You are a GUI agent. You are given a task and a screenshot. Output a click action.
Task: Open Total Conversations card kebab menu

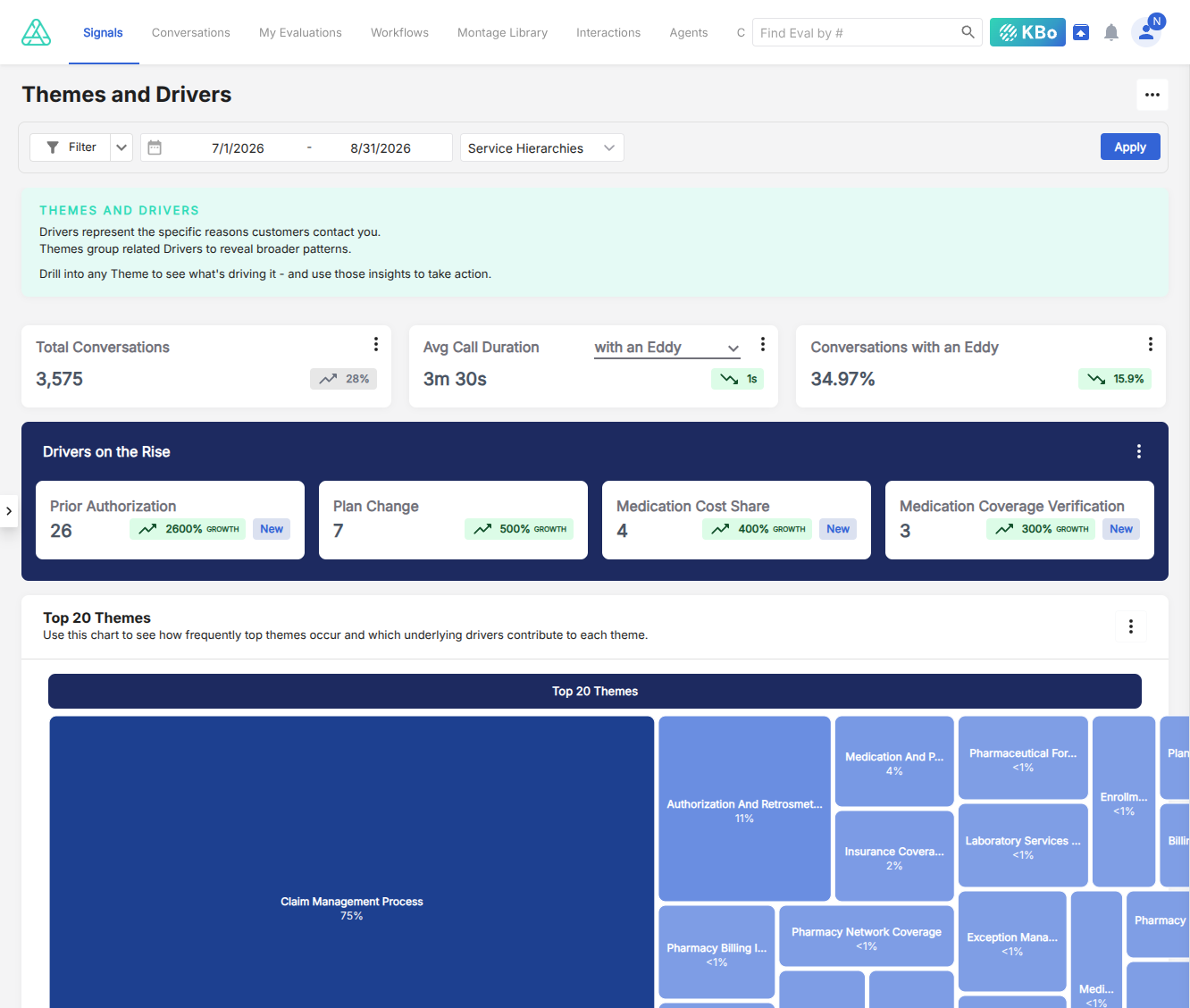click(376, 344)
